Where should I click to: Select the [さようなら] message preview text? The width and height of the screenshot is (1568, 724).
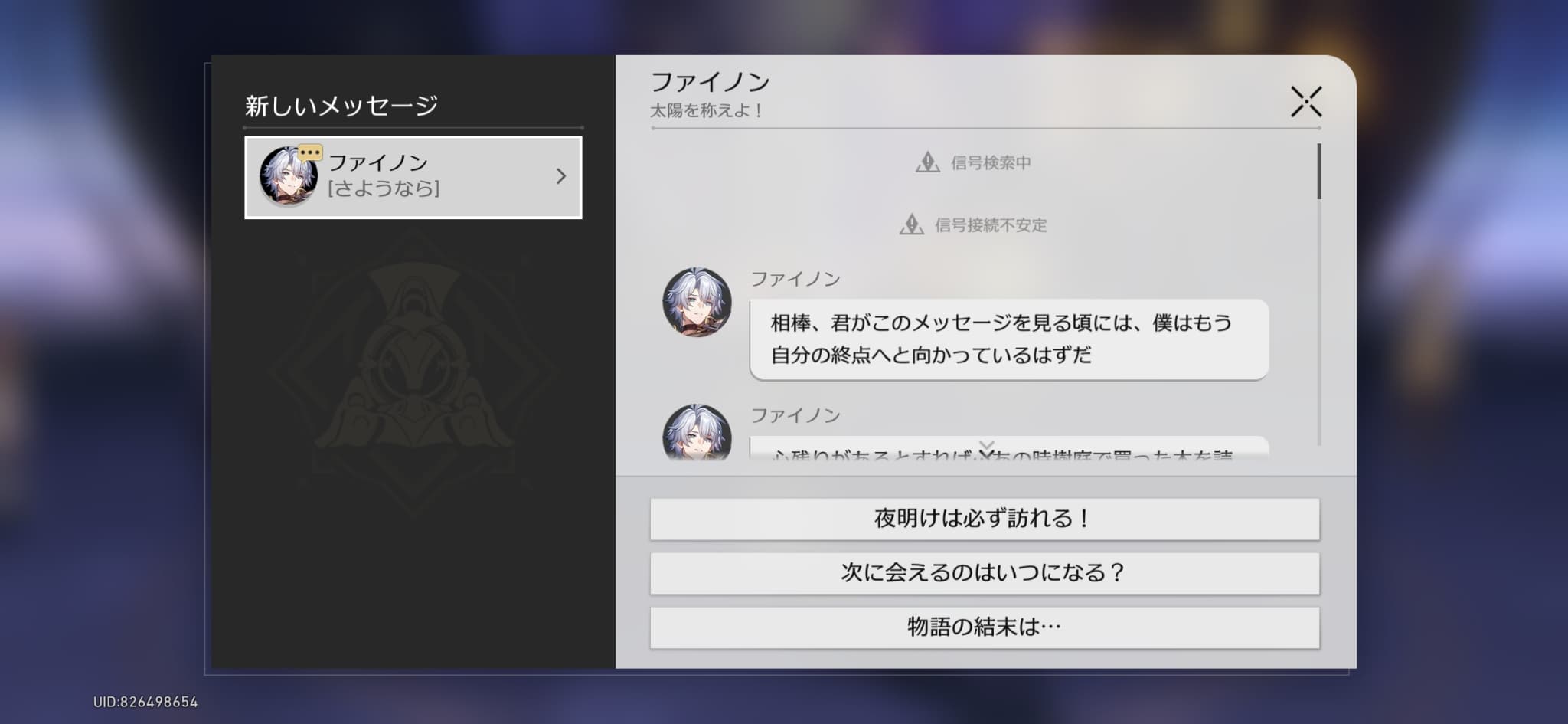(384, 189)
